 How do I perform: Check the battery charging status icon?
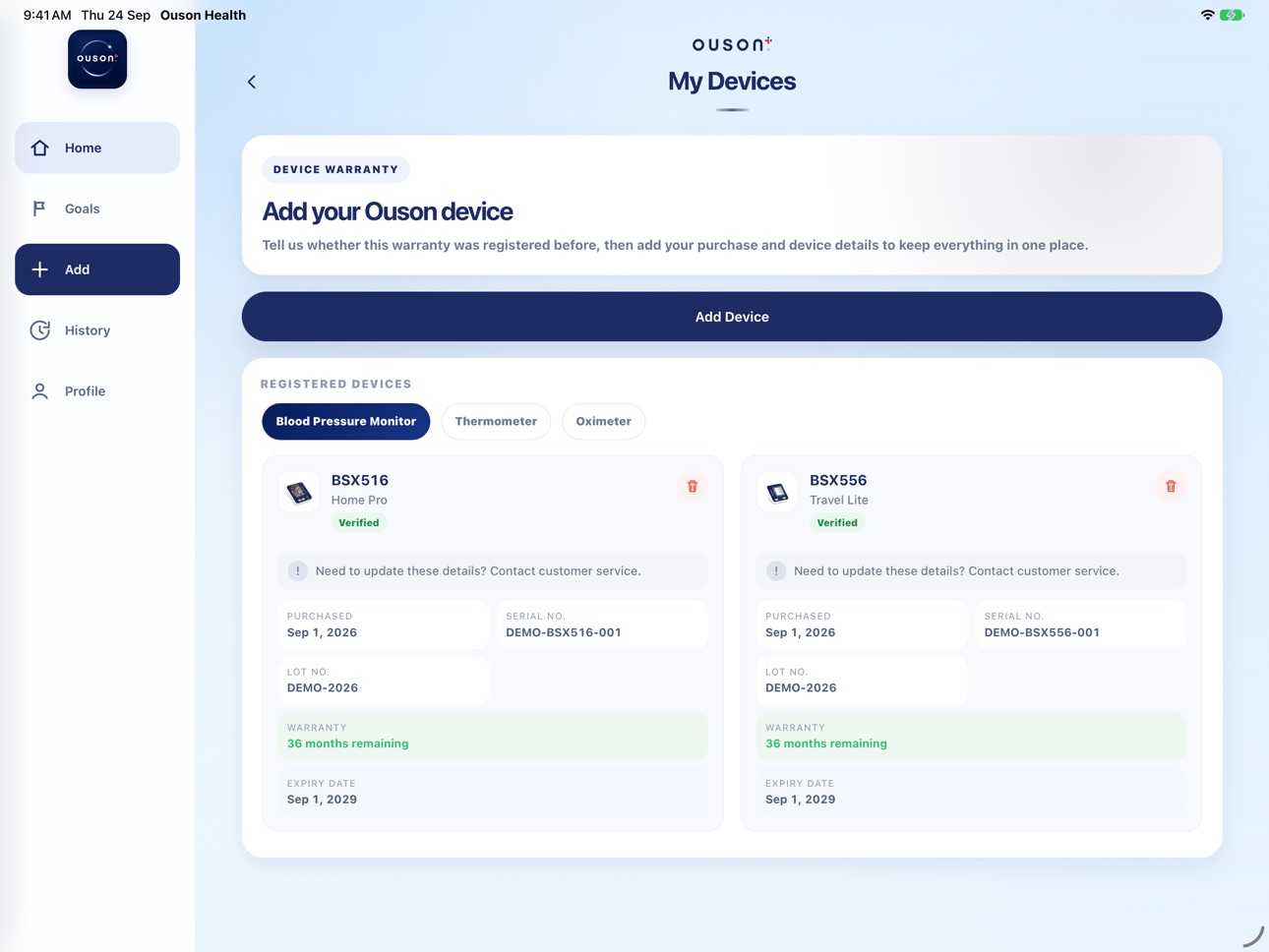click(1233, 15)
